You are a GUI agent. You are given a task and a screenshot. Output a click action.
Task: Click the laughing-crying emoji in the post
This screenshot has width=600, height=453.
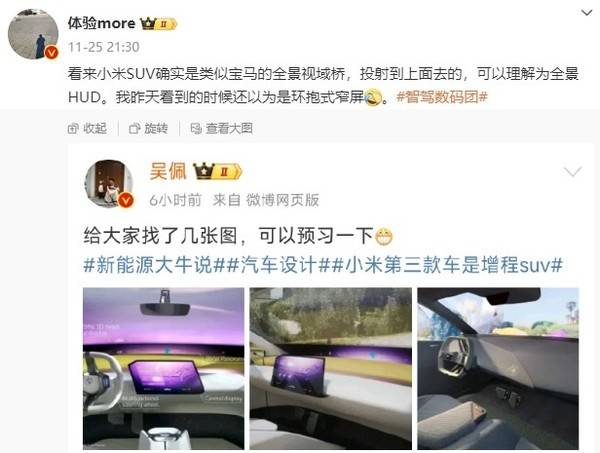point(373,97)
